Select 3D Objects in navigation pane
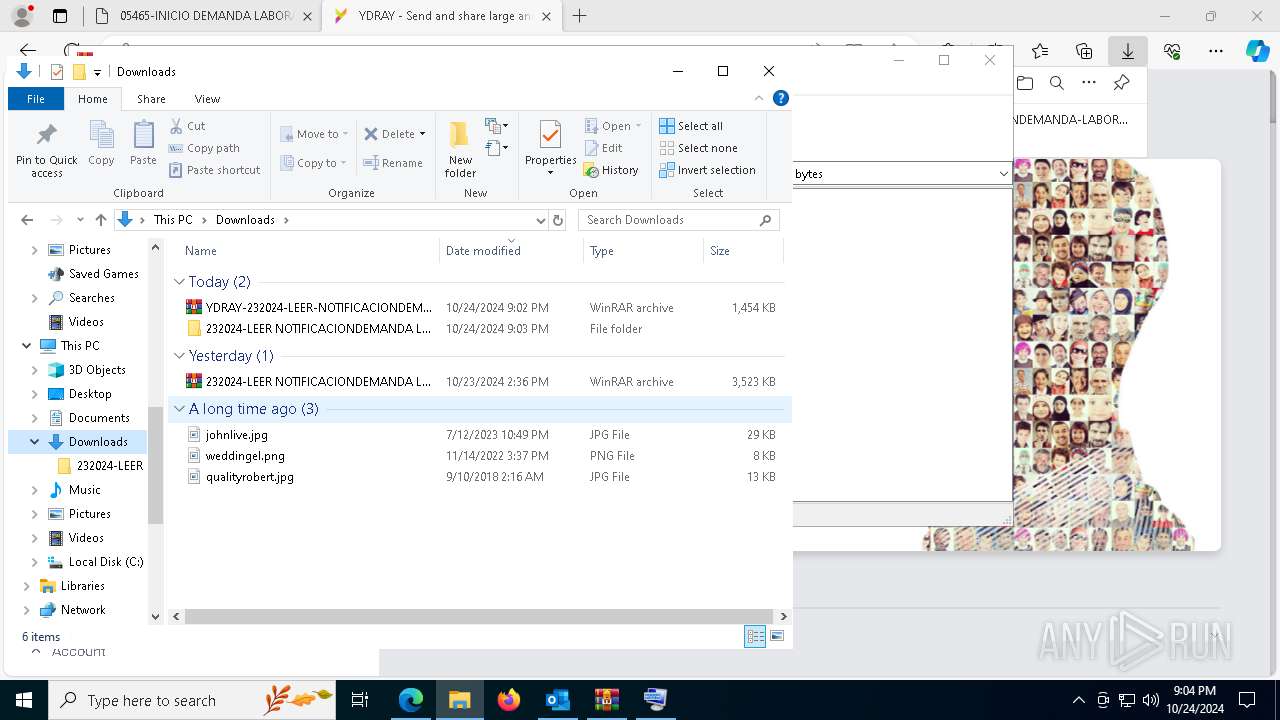 pyautogui.click(x=97, y=370)
